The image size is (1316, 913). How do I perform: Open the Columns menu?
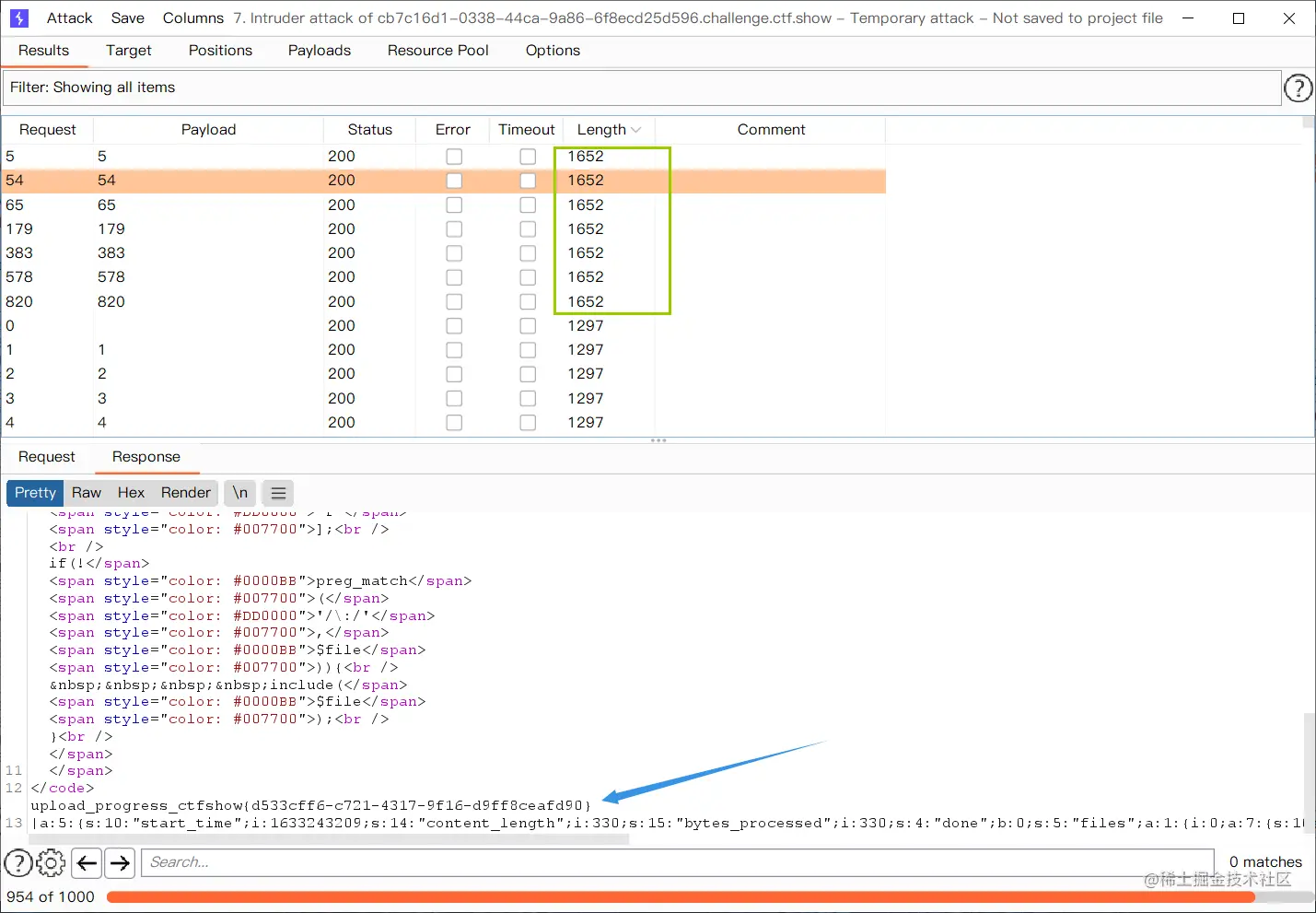192,18
